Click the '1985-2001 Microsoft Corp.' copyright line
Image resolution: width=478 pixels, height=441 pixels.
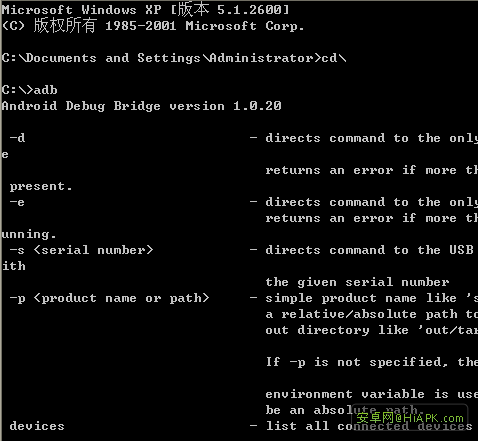(x=205, y=26)
